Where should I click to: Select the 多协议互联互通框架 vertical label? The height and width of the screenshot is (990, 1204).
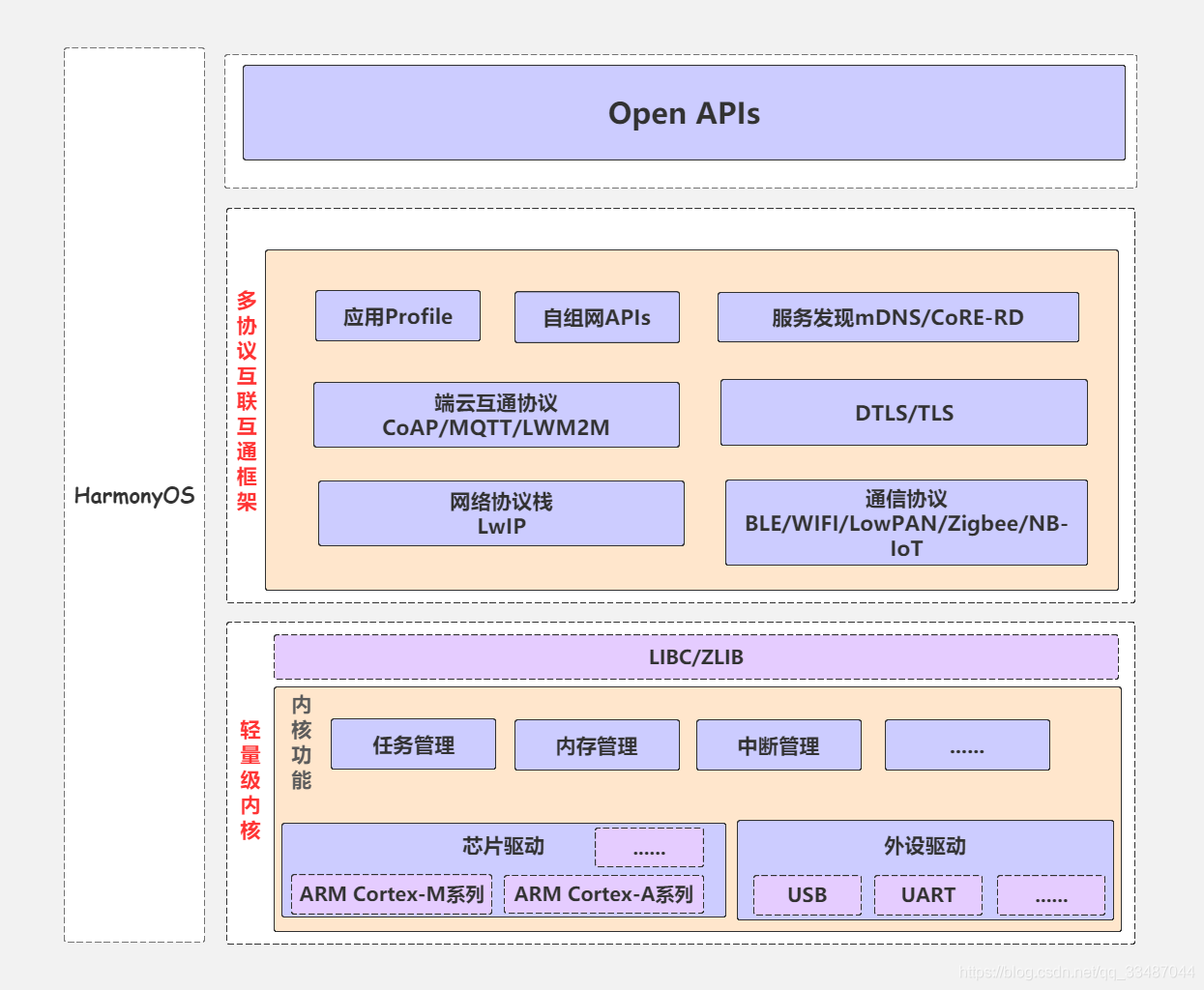click(x=247, y=401)
